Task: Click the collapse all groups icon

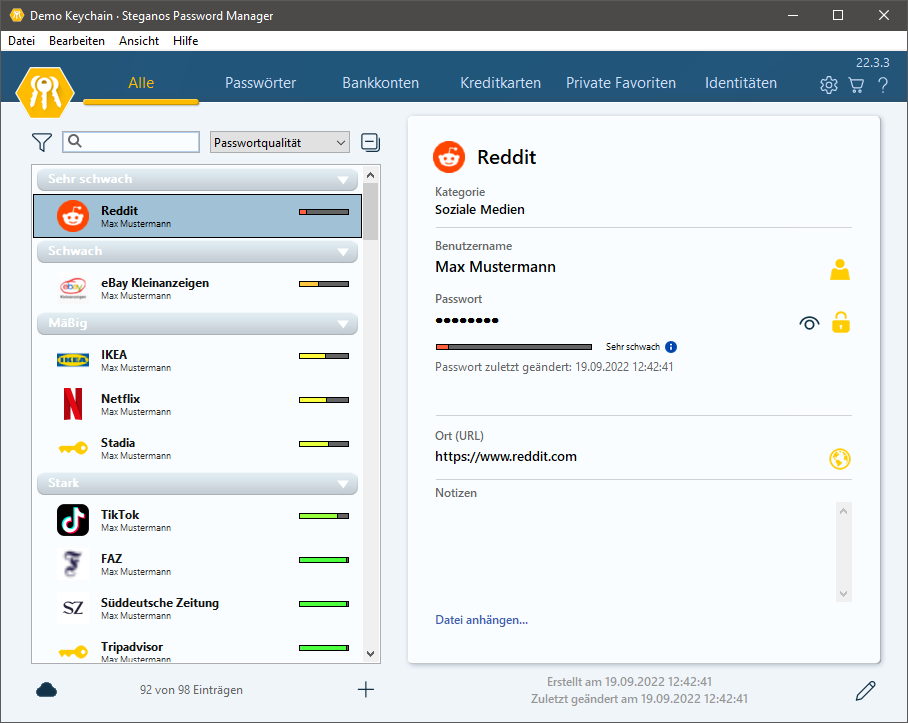Action: click(371, 142)
